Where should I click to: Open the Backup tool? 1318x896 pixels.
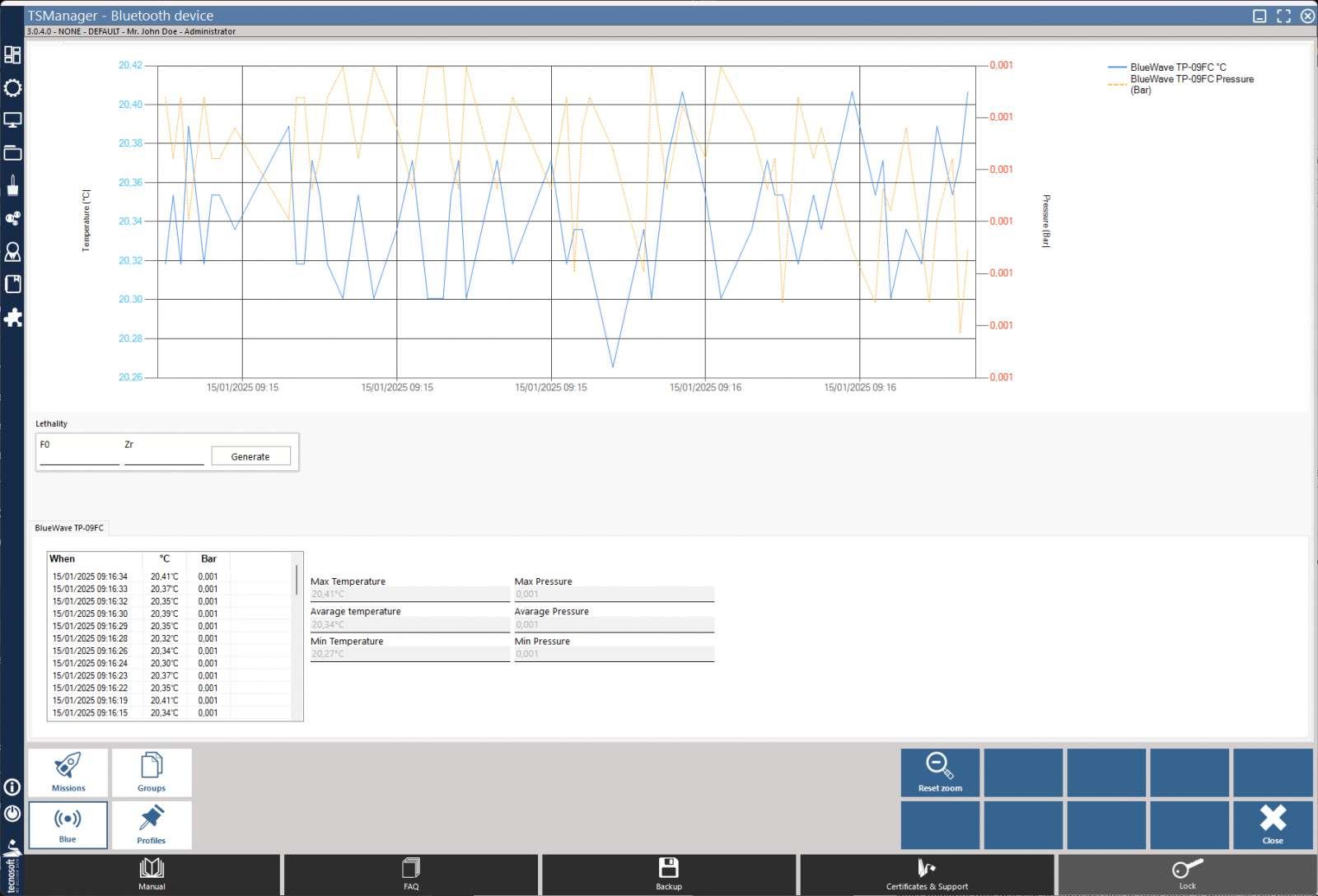click(669, 875)
